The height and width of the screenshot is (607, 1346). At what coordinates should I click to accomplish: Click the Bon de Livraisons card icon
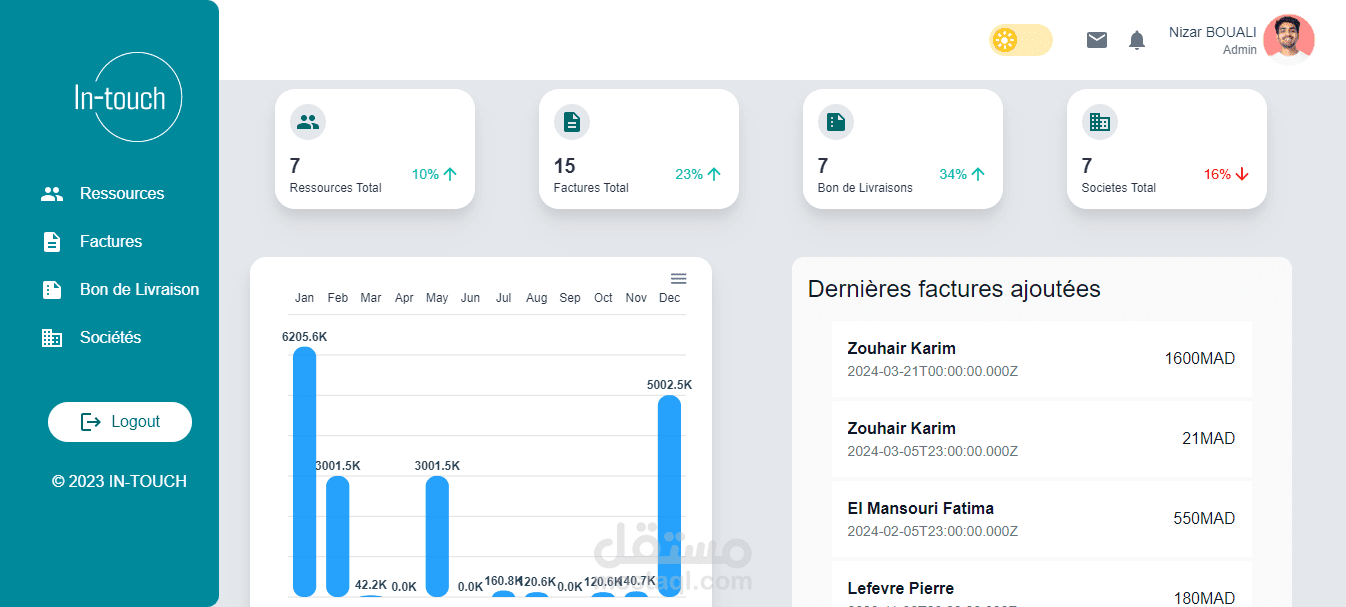(x=836, y=122)
